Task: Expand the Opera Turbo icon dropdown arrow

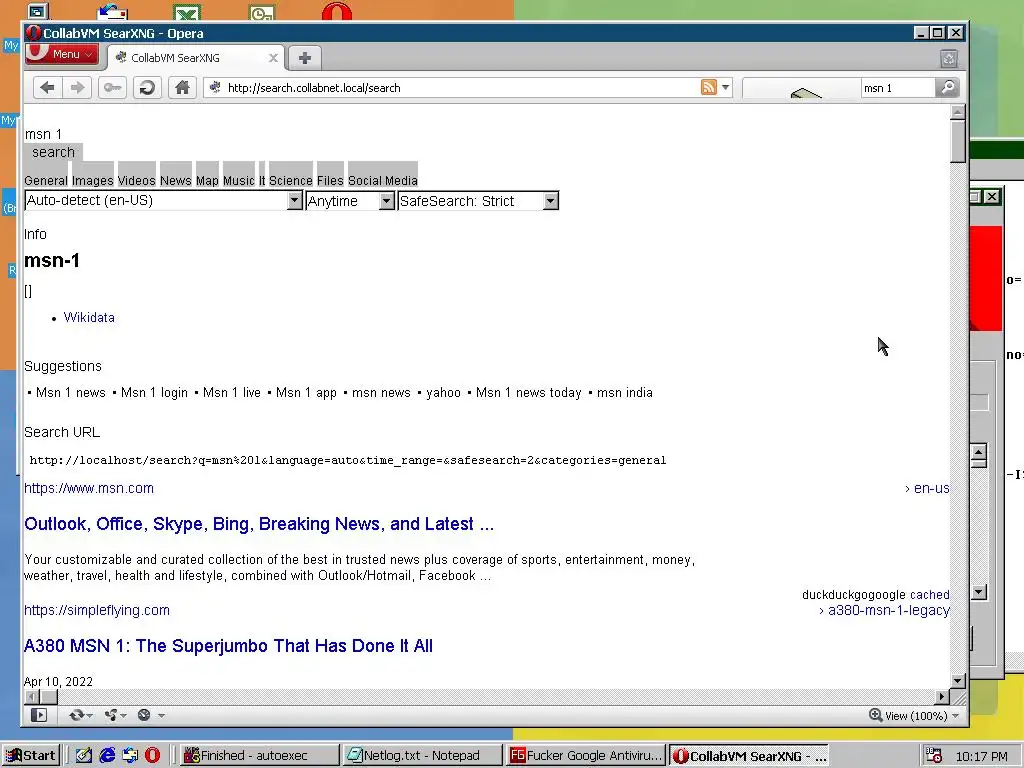Action: [161, 716]
